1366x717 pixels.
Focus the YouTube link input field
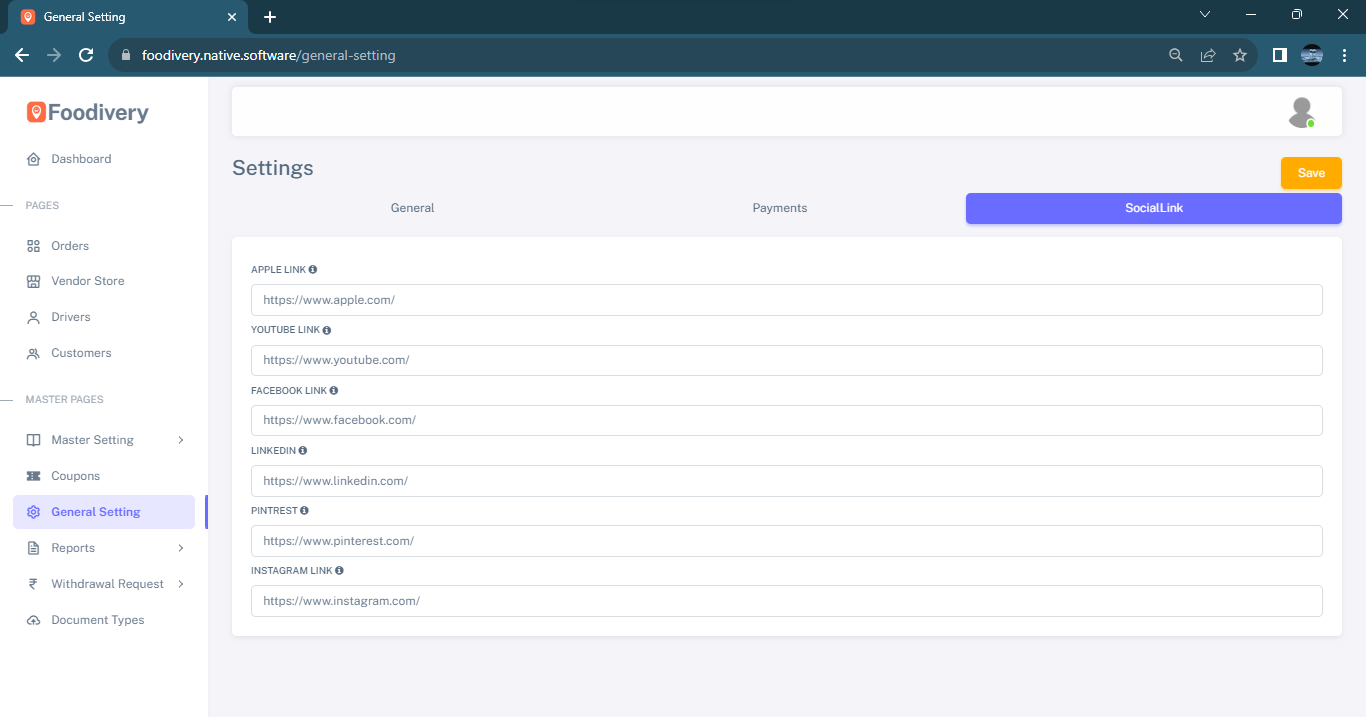click(x=787, y=360)
